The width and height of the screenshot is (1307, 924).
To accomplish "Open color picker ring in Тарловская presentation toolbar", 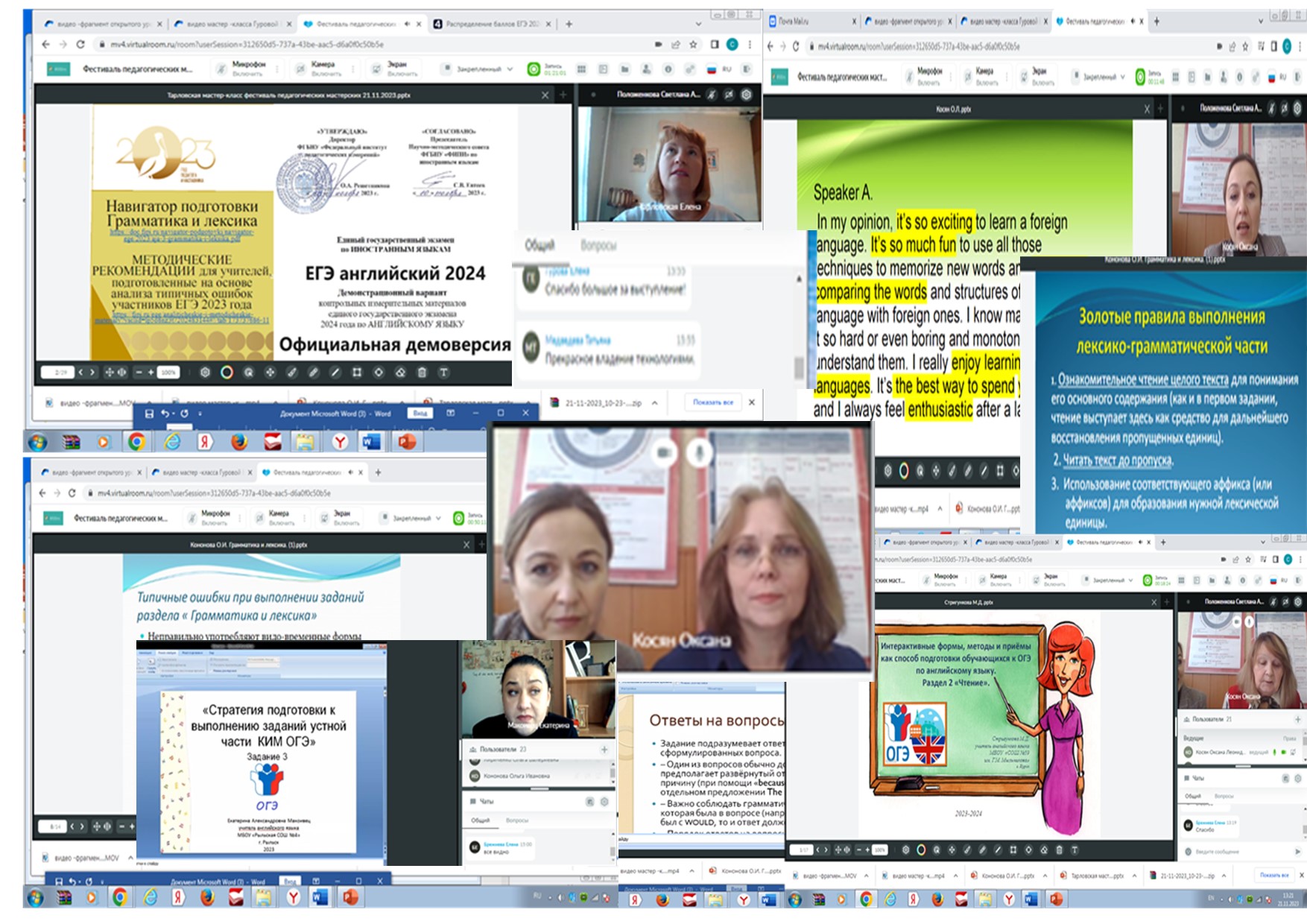I will (227, 372).
